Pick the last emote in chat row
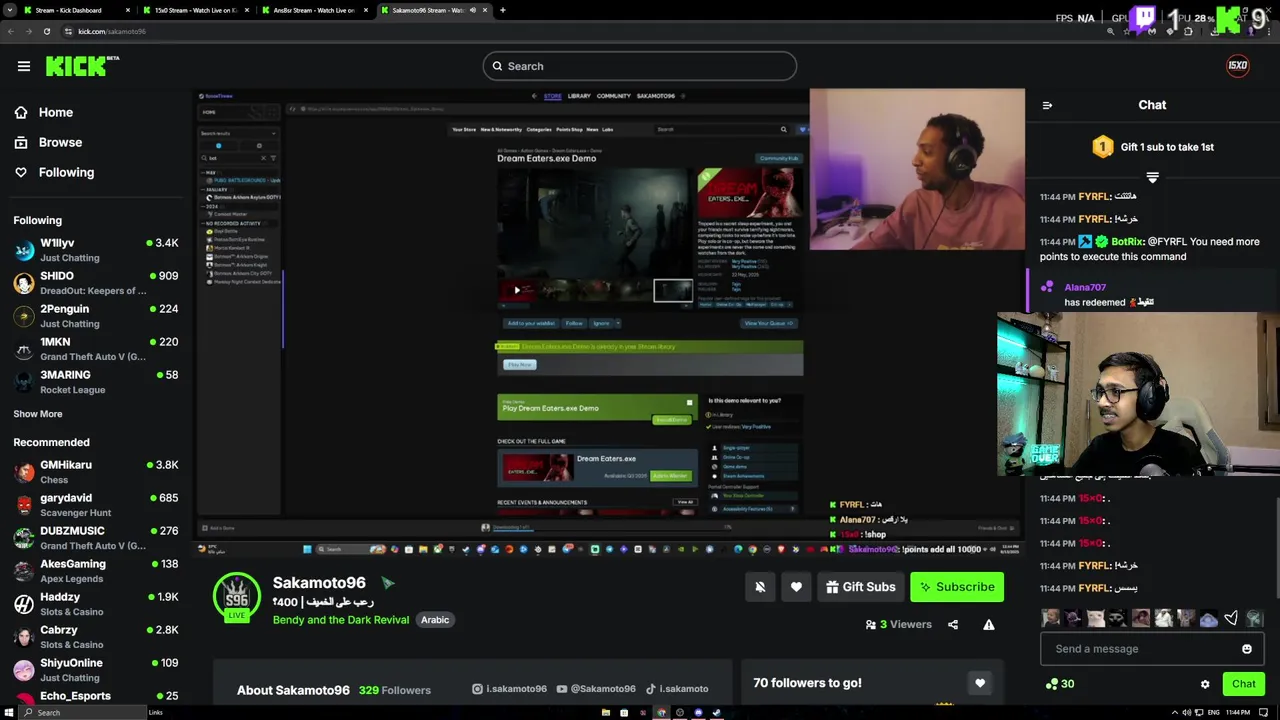This screenshot has height=720, width=1280. pos(1254,619)
